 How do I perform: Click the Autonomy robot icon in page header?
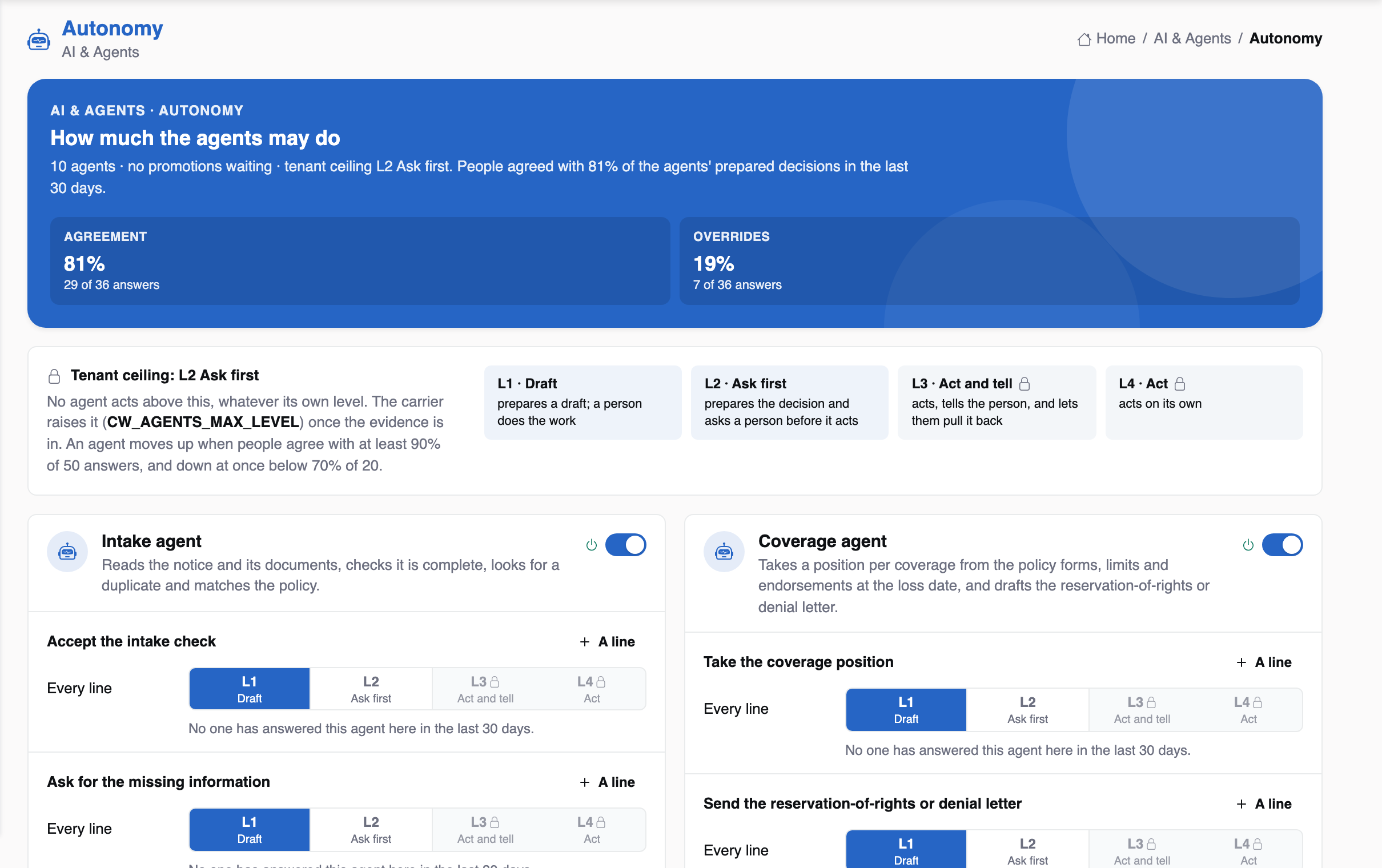pyautogui.click(x=38, y=40)
